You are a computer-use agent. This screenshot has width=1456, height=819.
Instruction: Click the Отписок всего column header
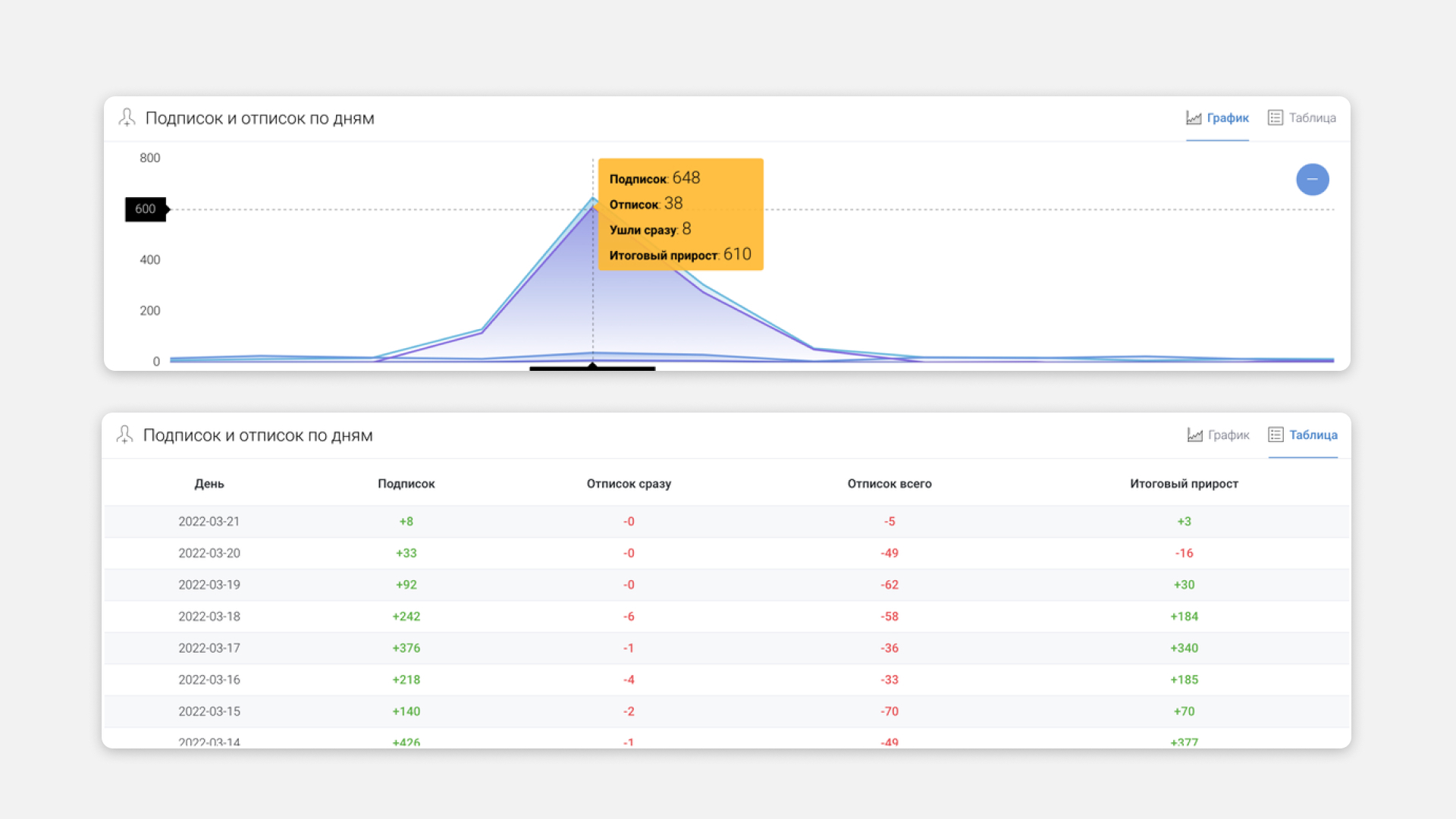tap(889, 484)
